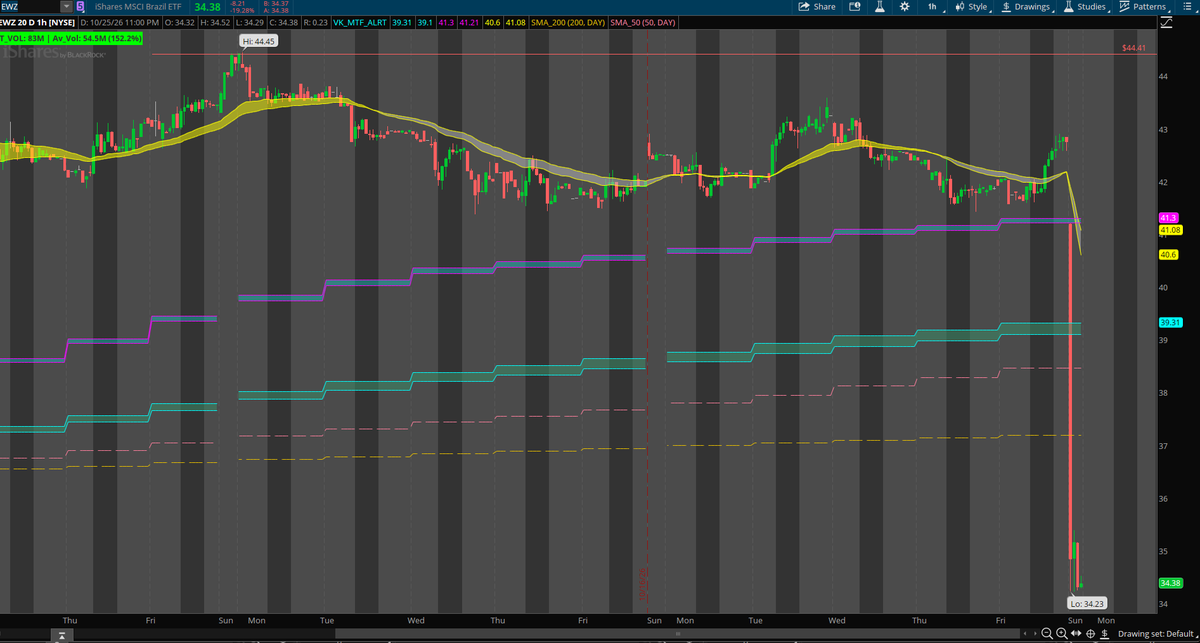Click the VK_MTF_ALRT study label
The height and width of the screenshot is (643, 1200).
pos(360,22)
